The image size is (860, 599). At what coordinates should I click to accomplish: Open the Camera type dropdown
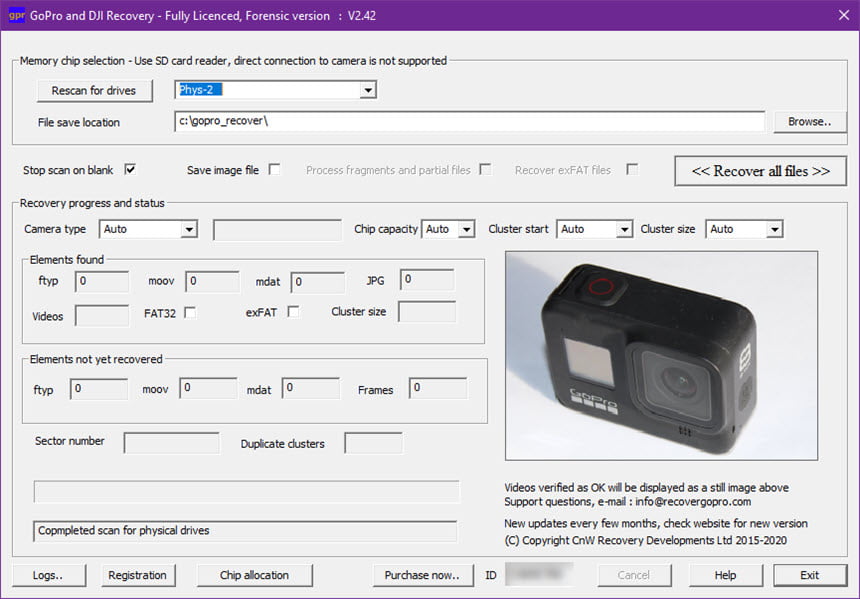[x=189, y=229]
